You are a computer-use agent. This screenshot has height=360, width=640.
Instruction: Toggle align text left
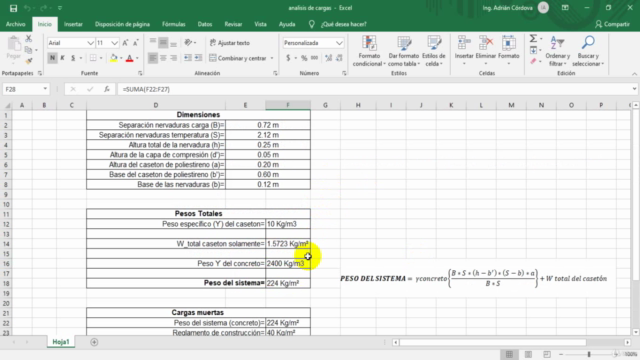click(153, 58)
